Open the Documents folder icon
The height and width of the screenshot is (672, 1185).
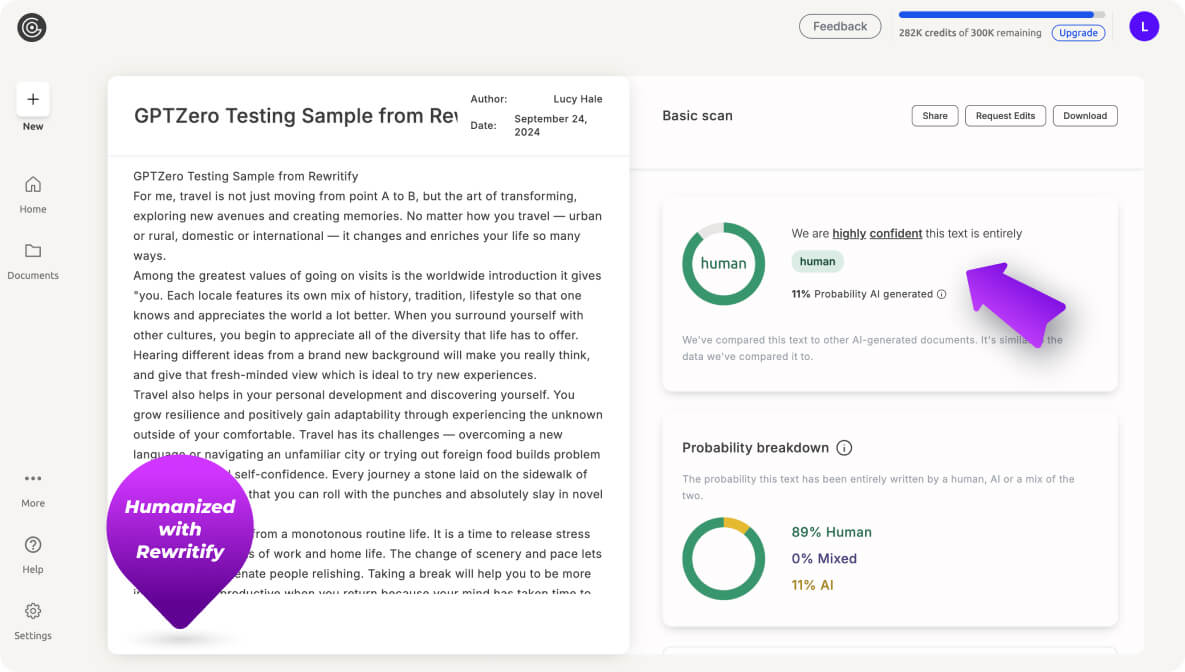(x=33, y=251)
